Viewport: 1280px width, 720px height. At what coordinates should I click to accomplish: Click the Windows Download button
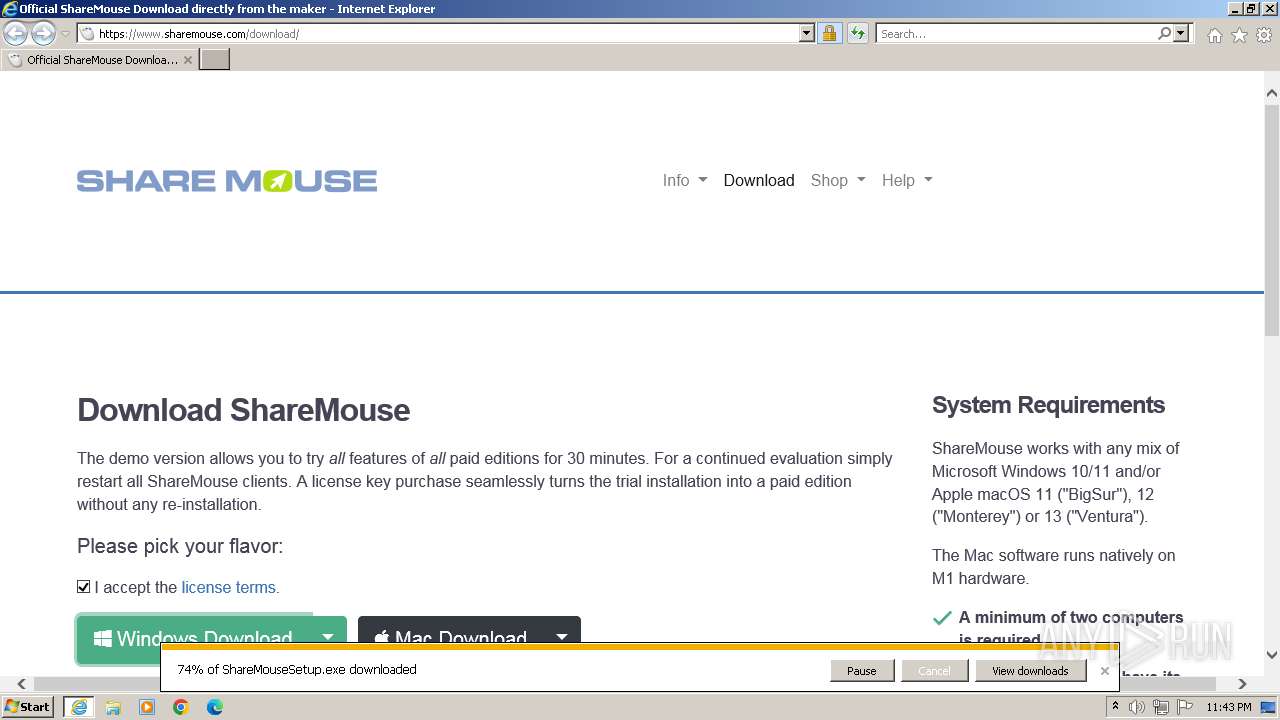coord(193,638)
